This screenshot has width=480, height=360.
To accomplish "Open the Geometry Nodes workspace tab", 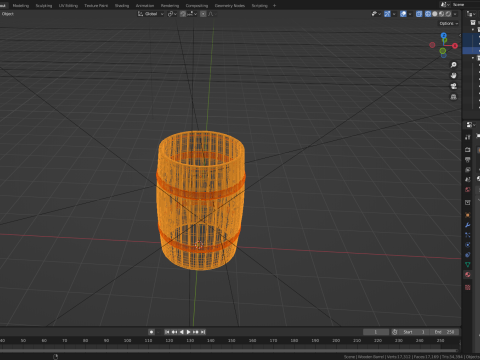I will tap(230, 6).
